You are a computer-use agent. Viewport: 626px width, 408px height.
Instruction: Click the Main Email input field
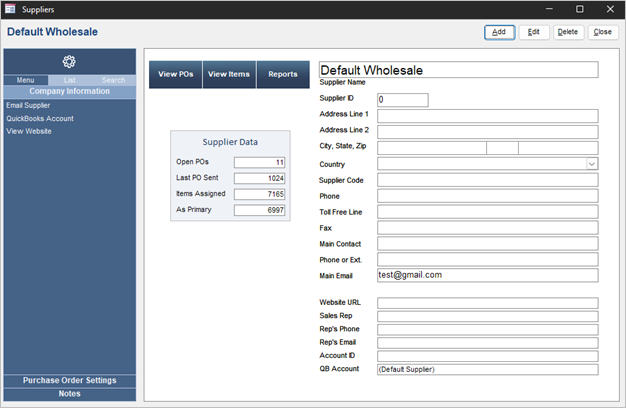(486, 275)
